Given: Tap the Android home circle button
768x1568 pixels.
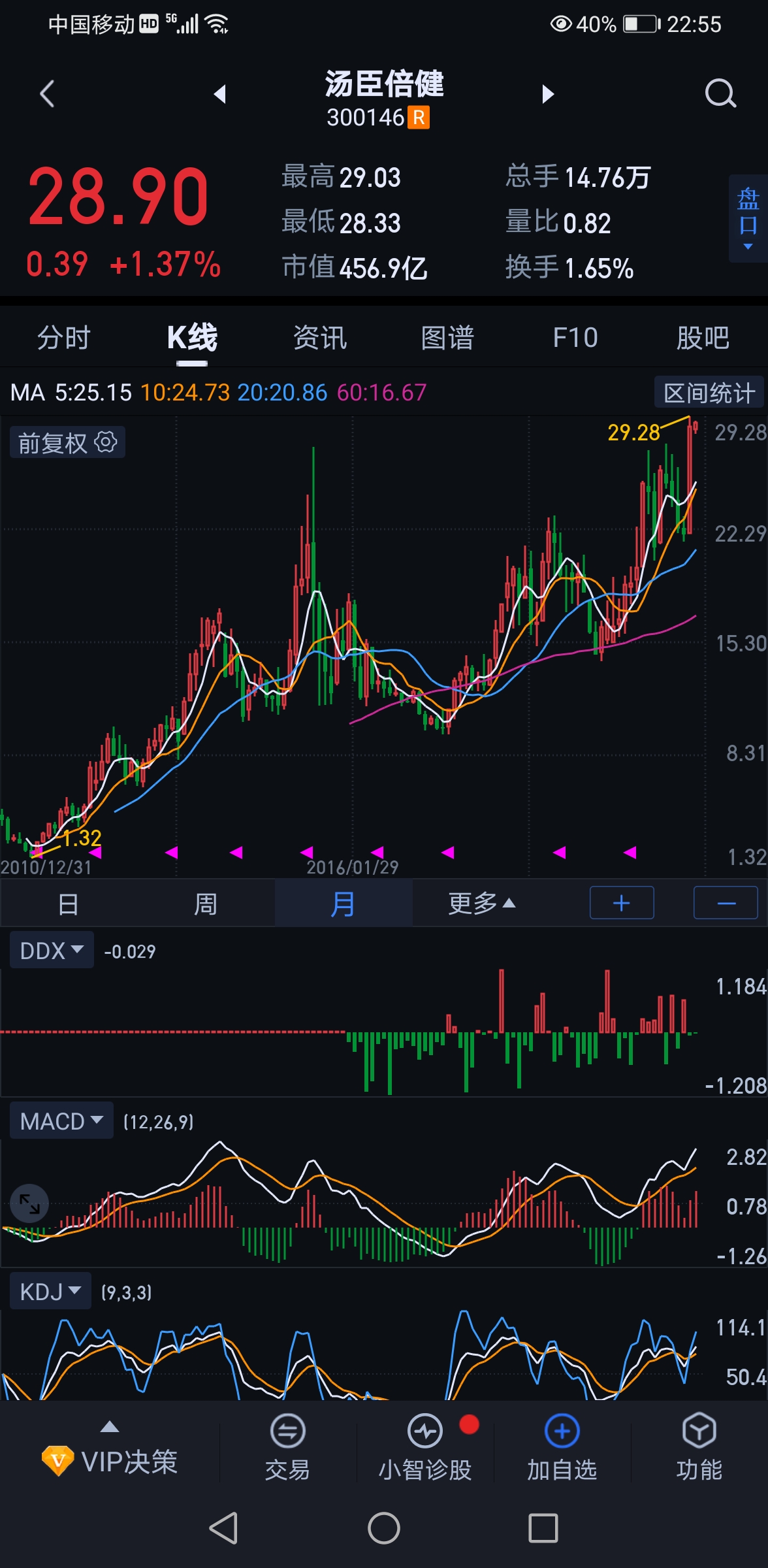Looking at the screenshot, I should click(x=384, y=1528).
